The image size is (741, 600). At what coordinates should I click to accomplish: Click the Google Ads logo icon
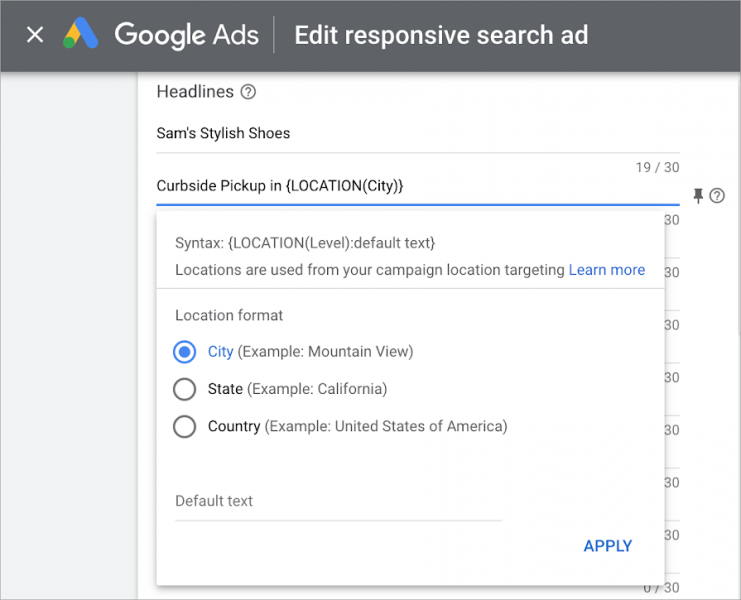(82, 36)
